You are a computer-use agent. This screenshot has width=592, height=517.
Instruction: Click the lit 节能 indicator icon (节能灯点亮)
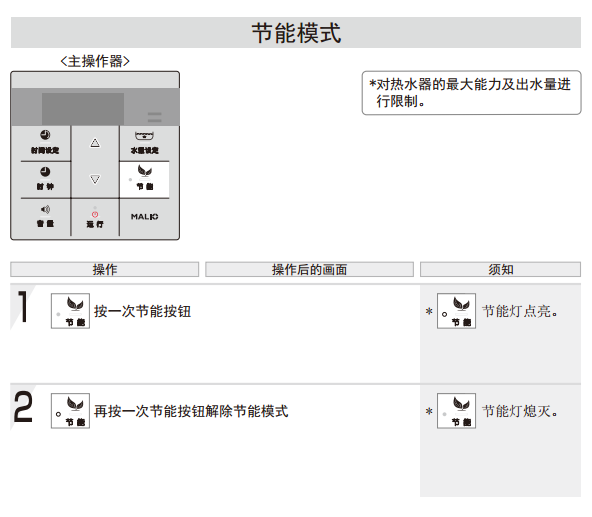pos(456,311)
